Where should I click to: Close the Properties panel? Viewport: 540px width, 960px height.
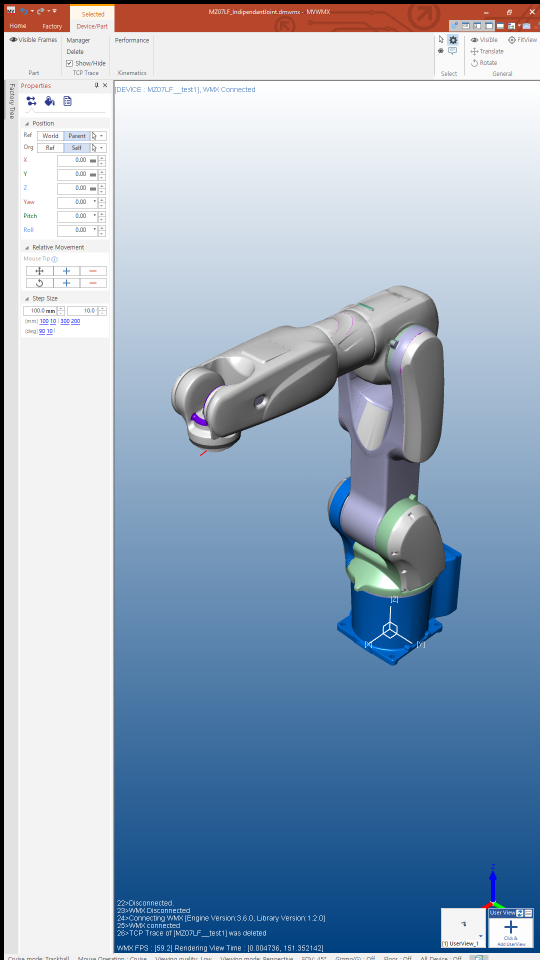tap(105, 86)
